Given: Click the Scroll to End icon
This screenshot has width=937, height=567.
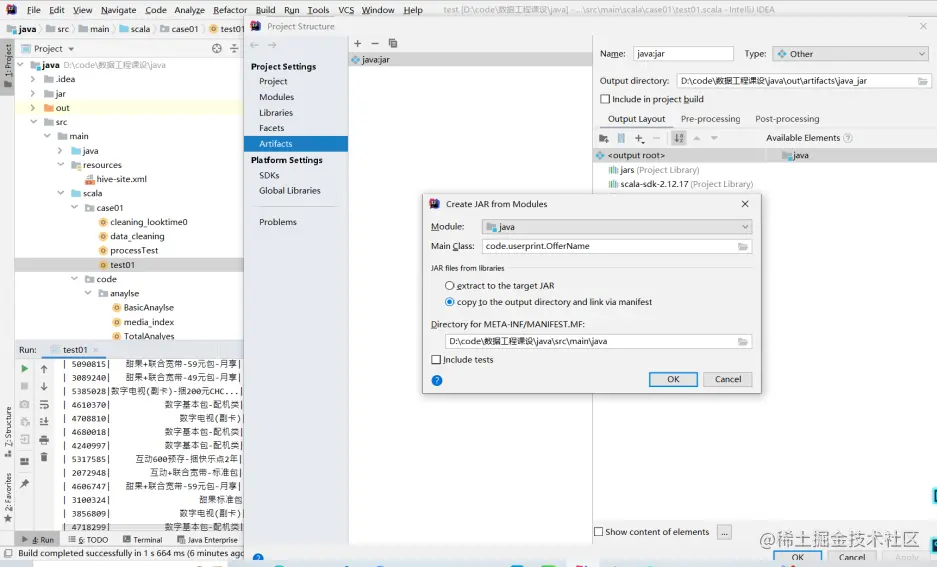Looking at the screenshot, I should click(x=44, y=421).
